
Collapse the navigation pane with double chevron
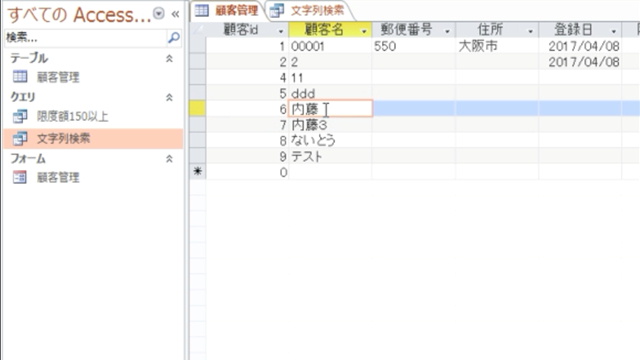click(176, 14)
